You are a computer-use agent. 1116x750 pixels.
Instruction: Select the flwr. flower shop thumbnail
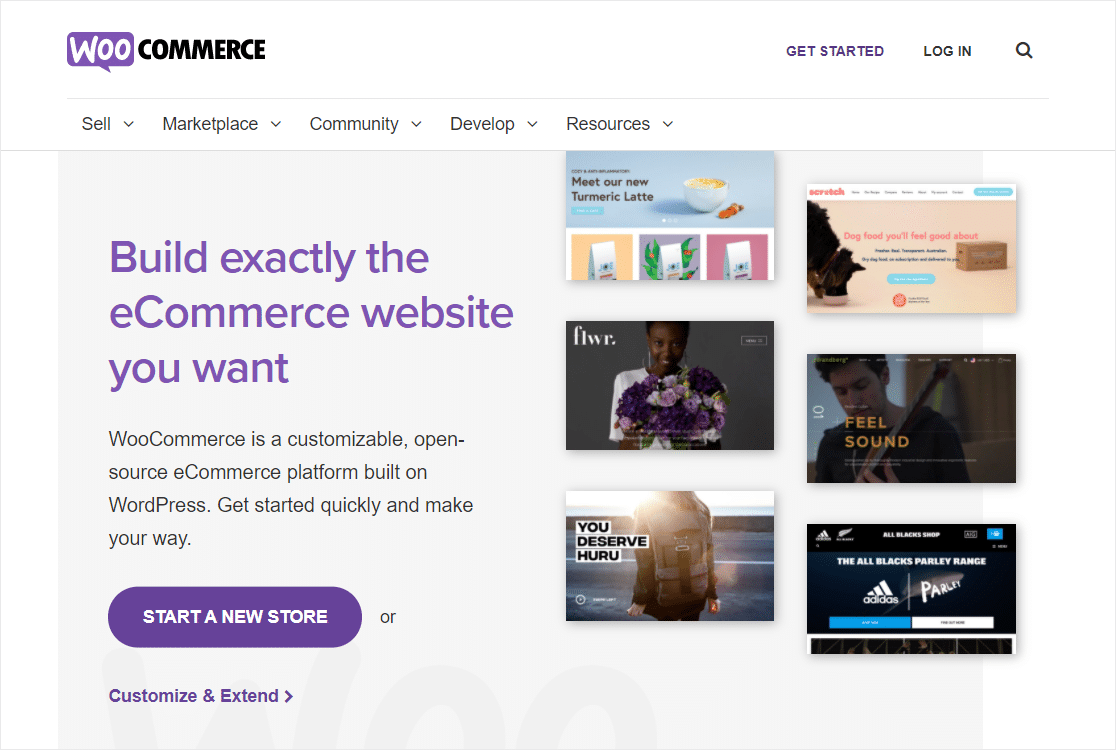(x=669, y=385)
